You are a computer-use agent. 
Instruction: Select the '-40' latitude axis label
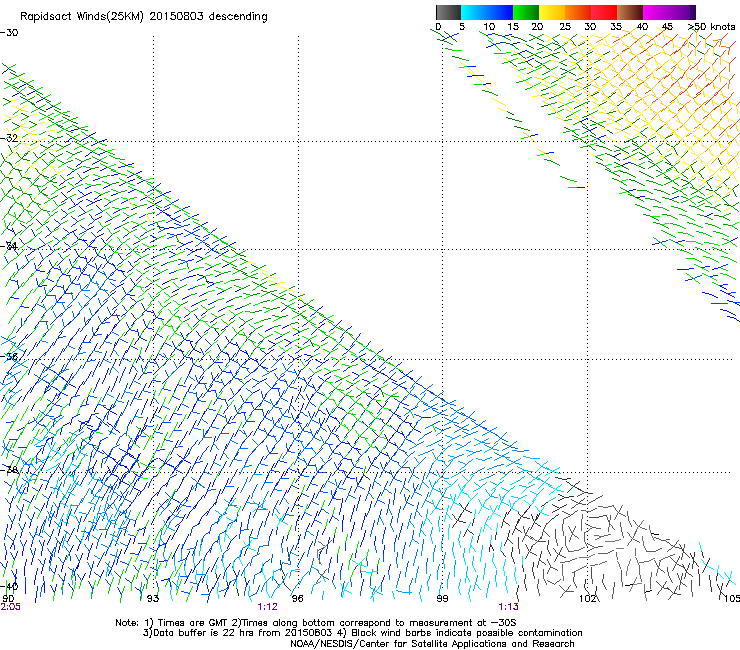tap(9, 586)
